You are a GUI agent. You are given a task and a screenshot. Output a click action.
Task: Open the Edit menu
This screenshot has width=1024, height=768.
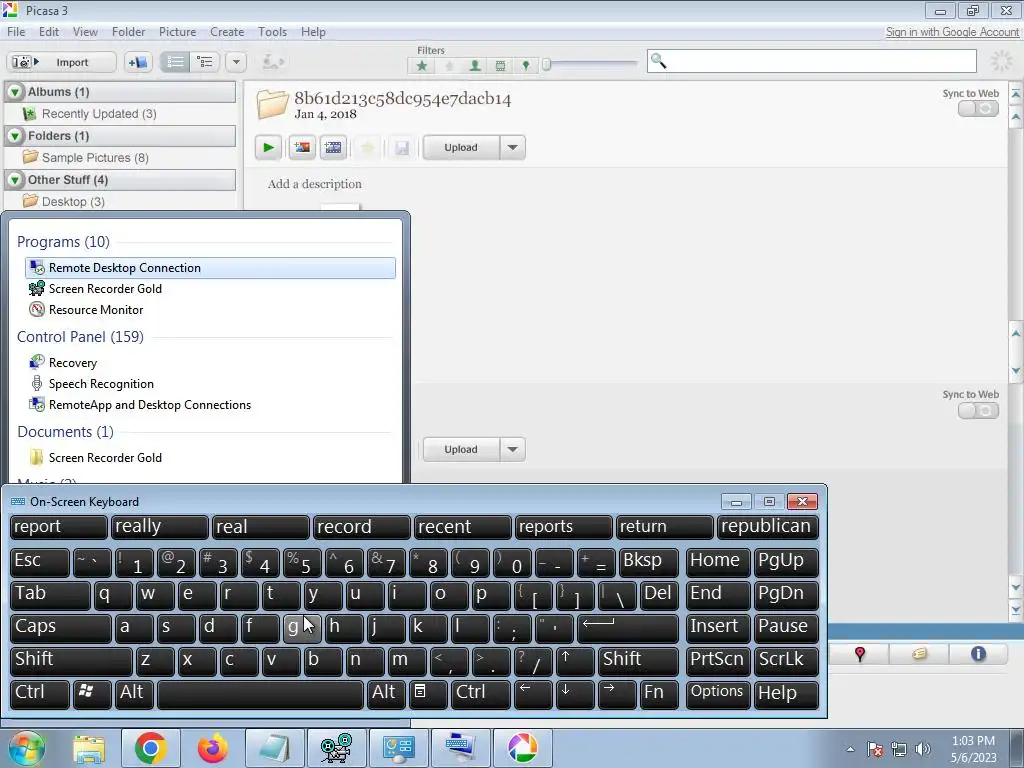tap(48, 32)
